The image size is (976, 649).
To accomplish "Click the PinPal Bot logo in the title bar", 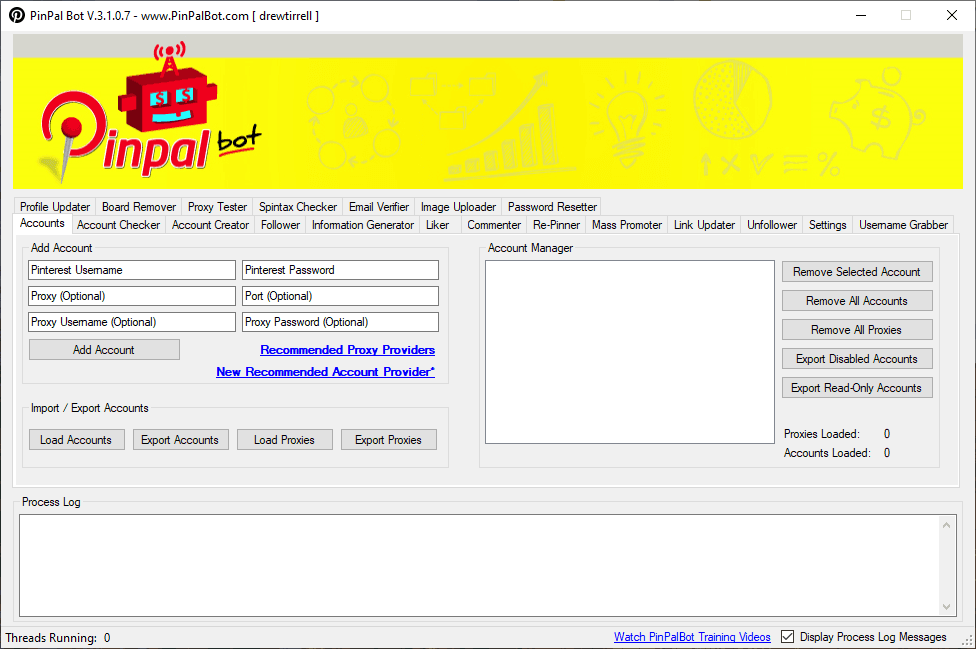I will [x=14, y=15].
